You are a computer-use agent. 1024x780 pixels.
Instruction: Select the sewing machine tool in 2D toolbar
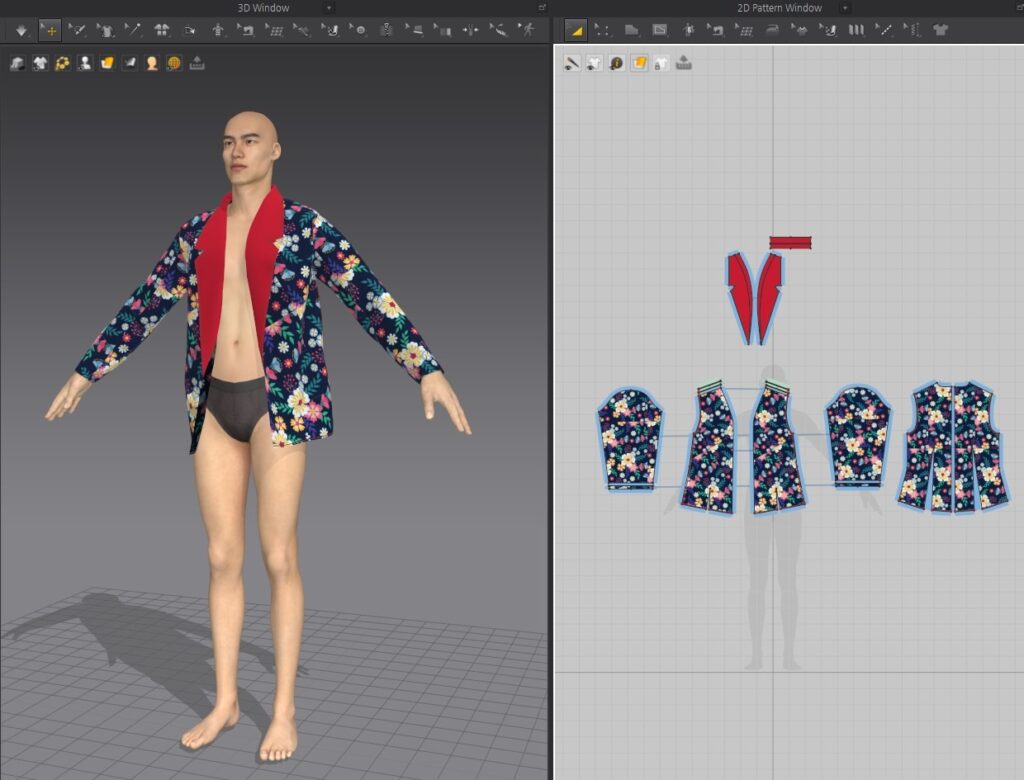click(x=716, y=30)
